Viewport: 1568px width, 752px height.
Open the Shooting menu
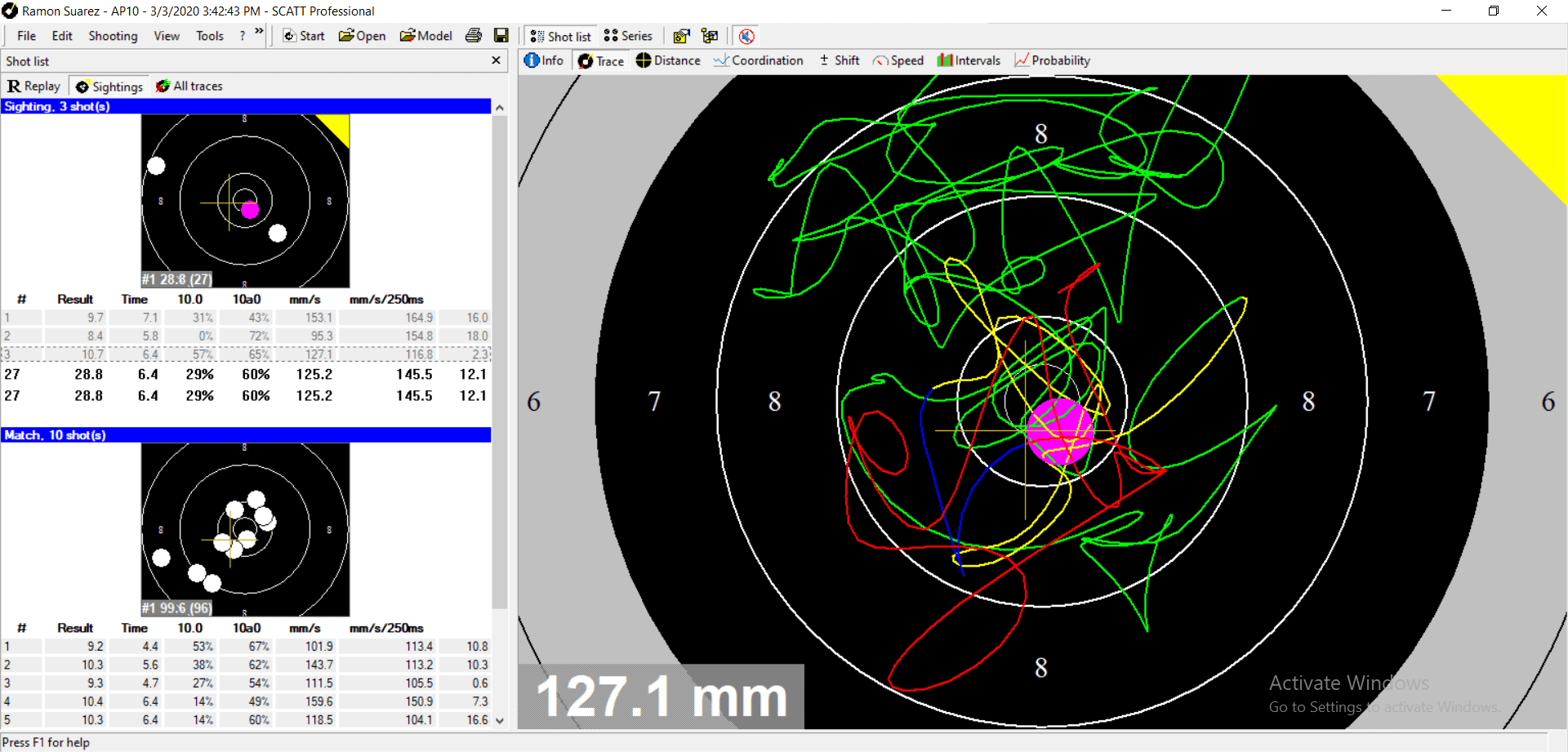click(113, 36)
